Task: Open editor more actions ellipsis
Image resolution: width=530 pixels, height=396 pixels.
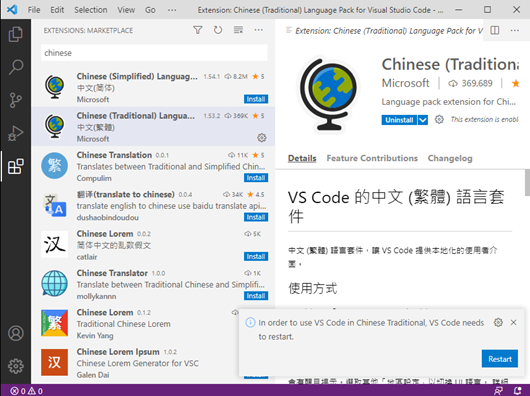Action: [x=514, y=30]
